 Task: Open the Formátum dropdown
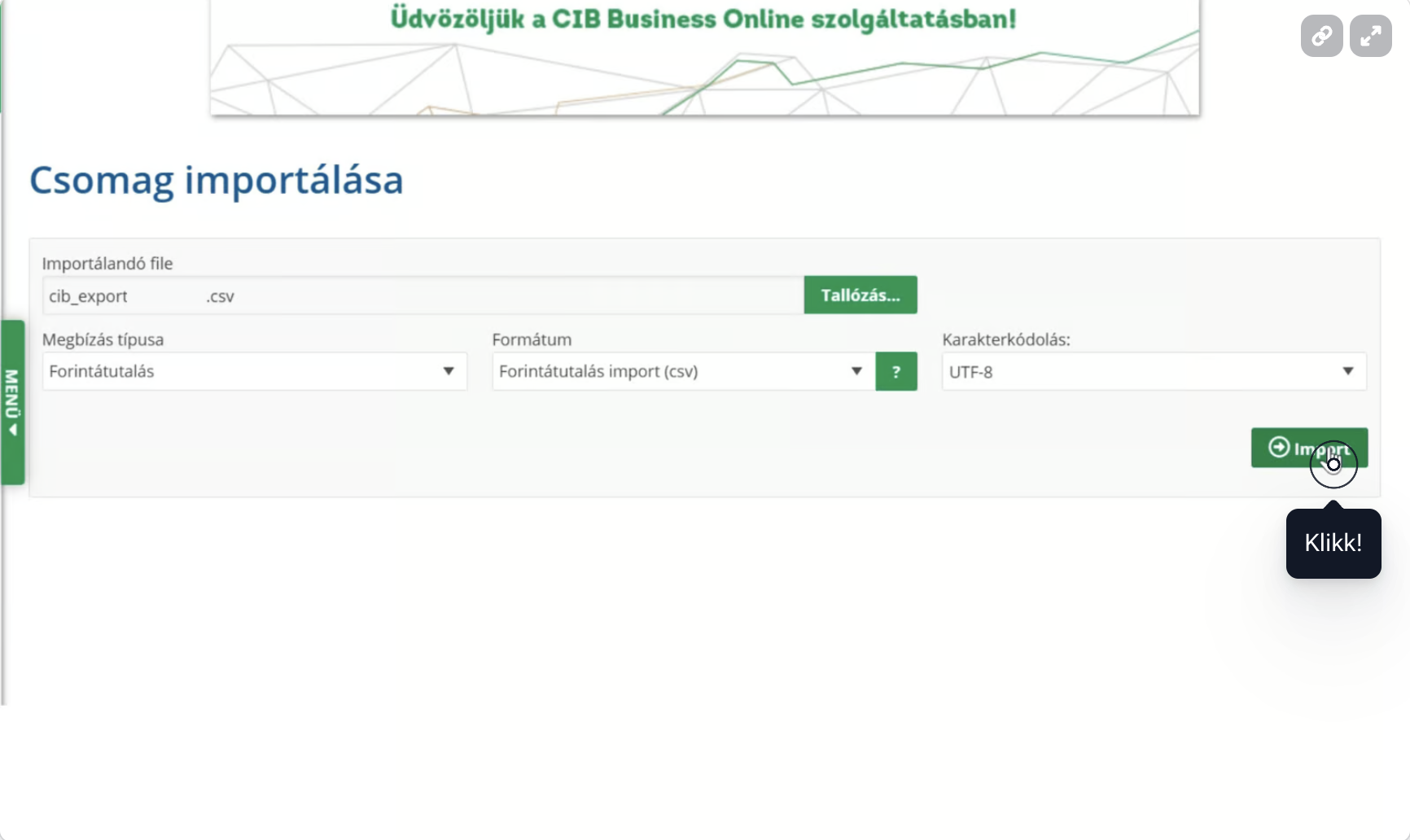point(684,371)
